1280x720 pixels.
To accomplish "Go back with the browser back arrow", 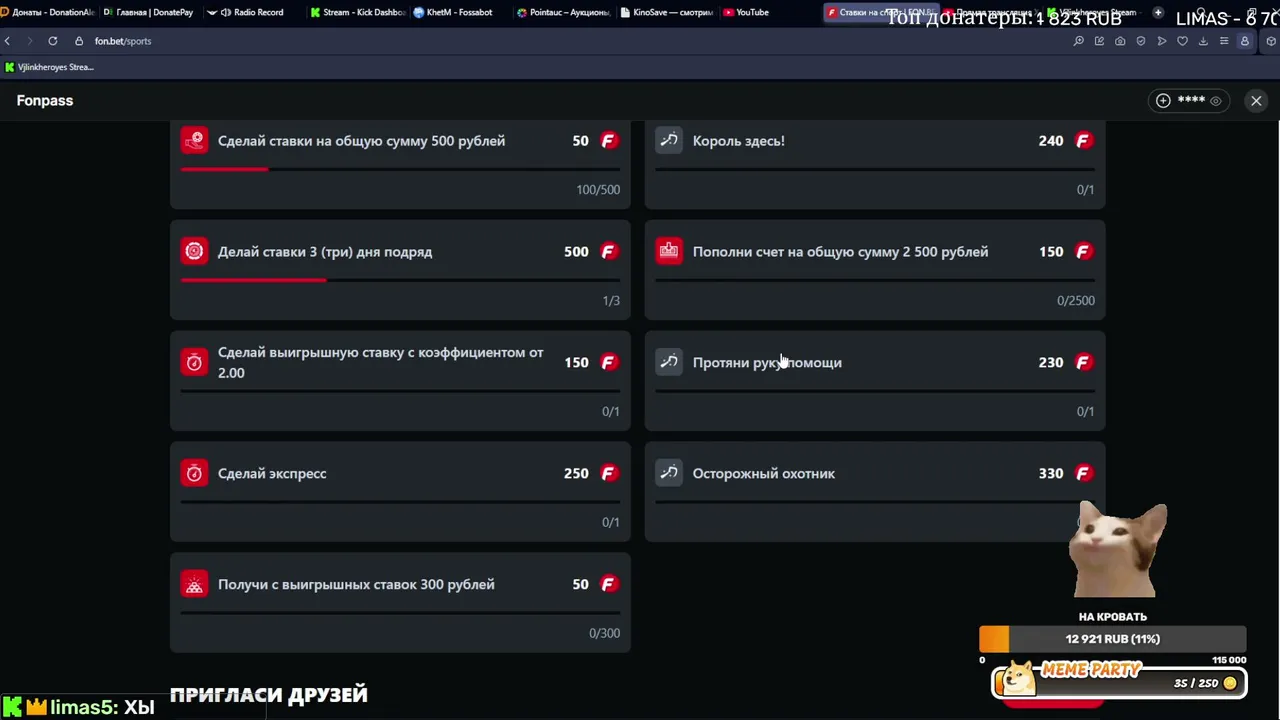I will [7, 41].
